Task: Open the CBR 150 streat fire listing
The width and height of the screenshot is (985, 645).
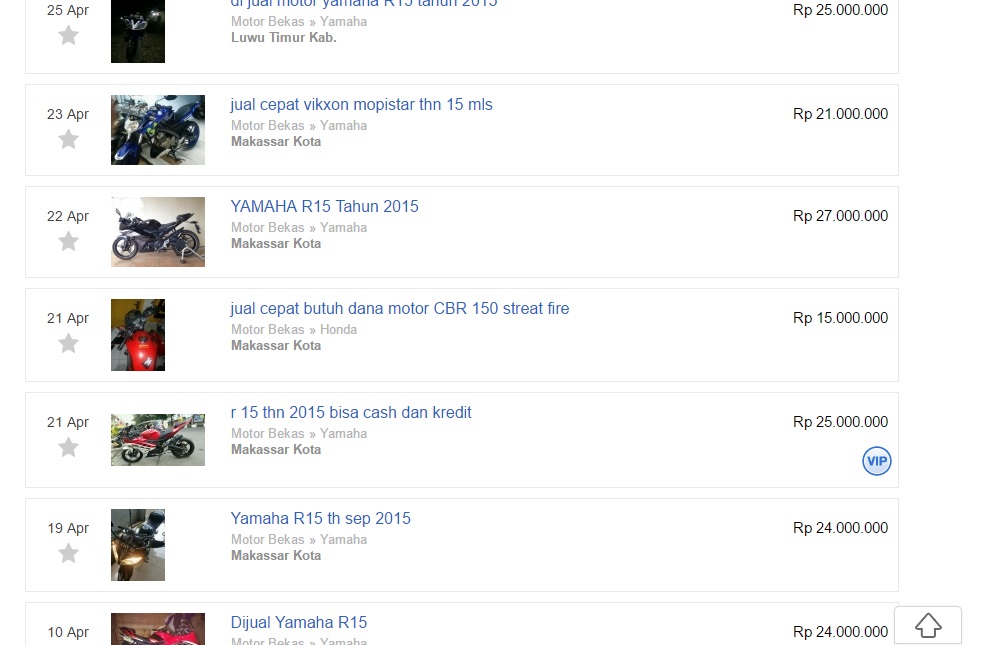Action: click(x=400, y=308)
